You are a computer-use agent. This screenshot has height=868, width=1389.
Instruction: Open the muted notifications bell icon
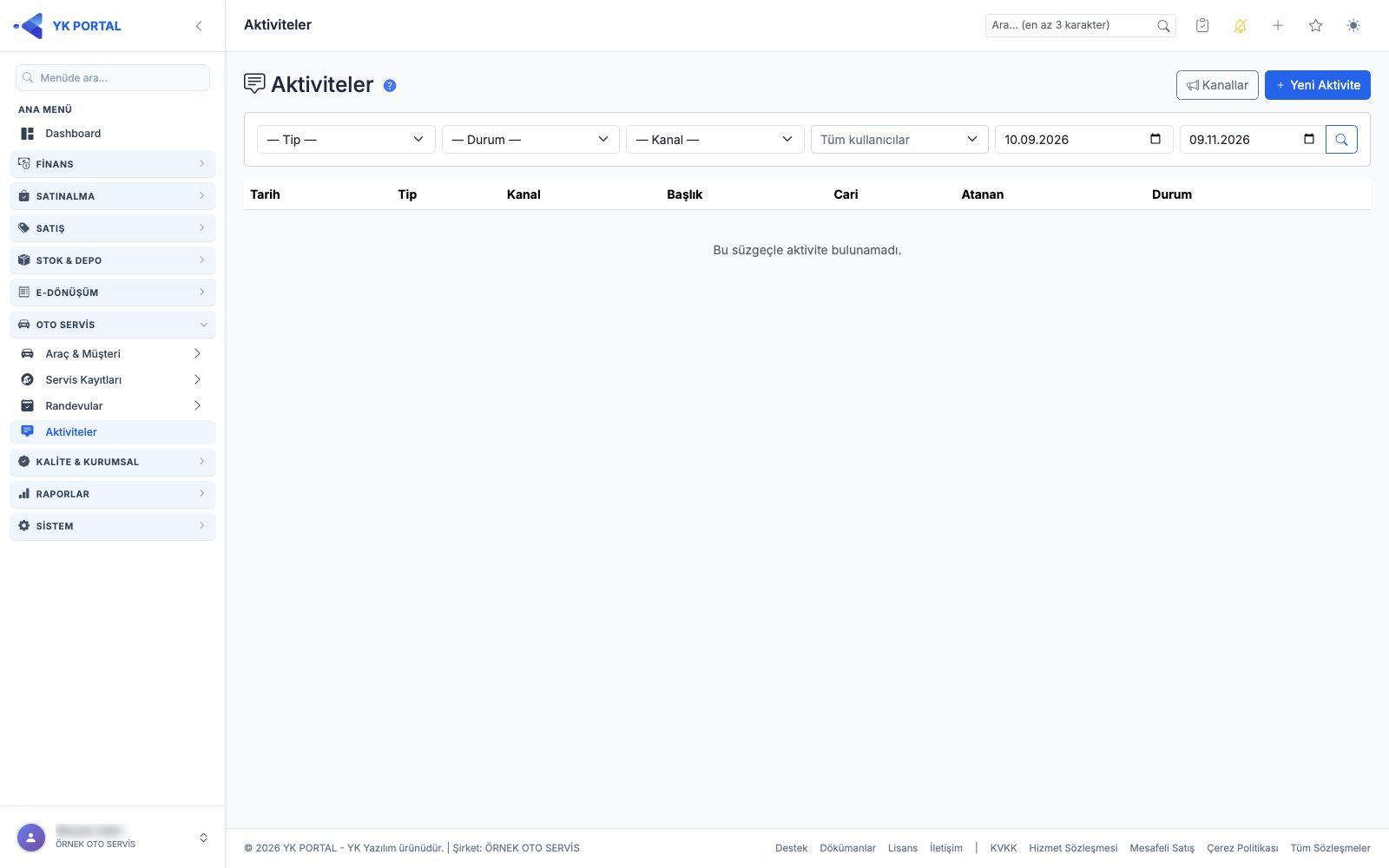point(1240,25)
